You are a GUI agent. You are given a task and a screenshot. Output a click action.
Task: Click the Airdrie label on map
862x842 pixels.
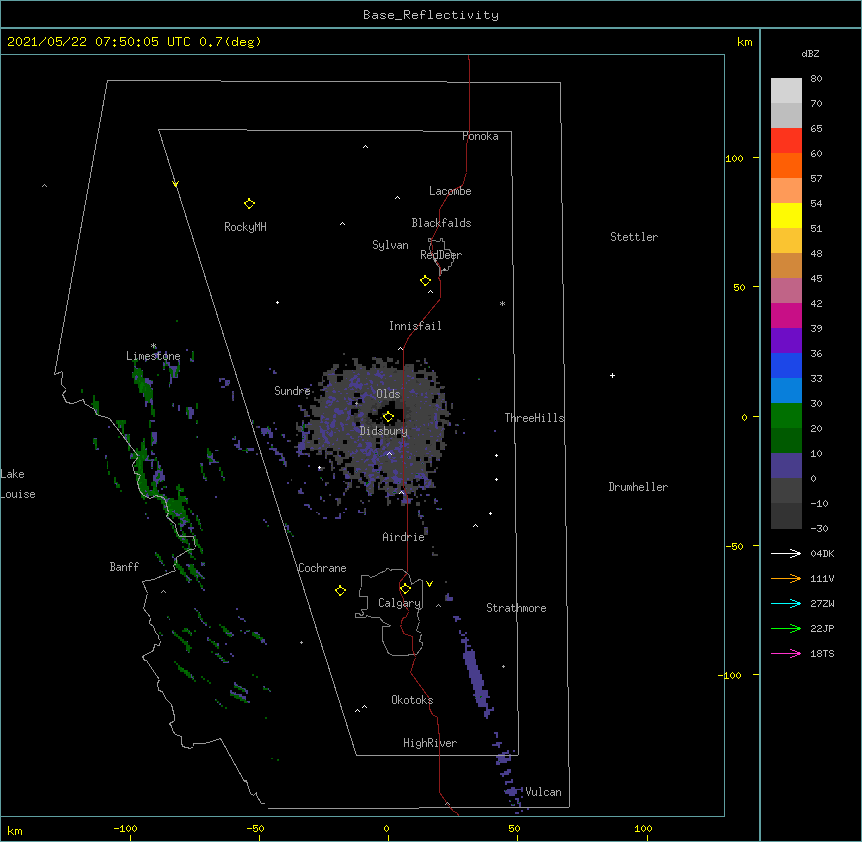coord(404,537)
